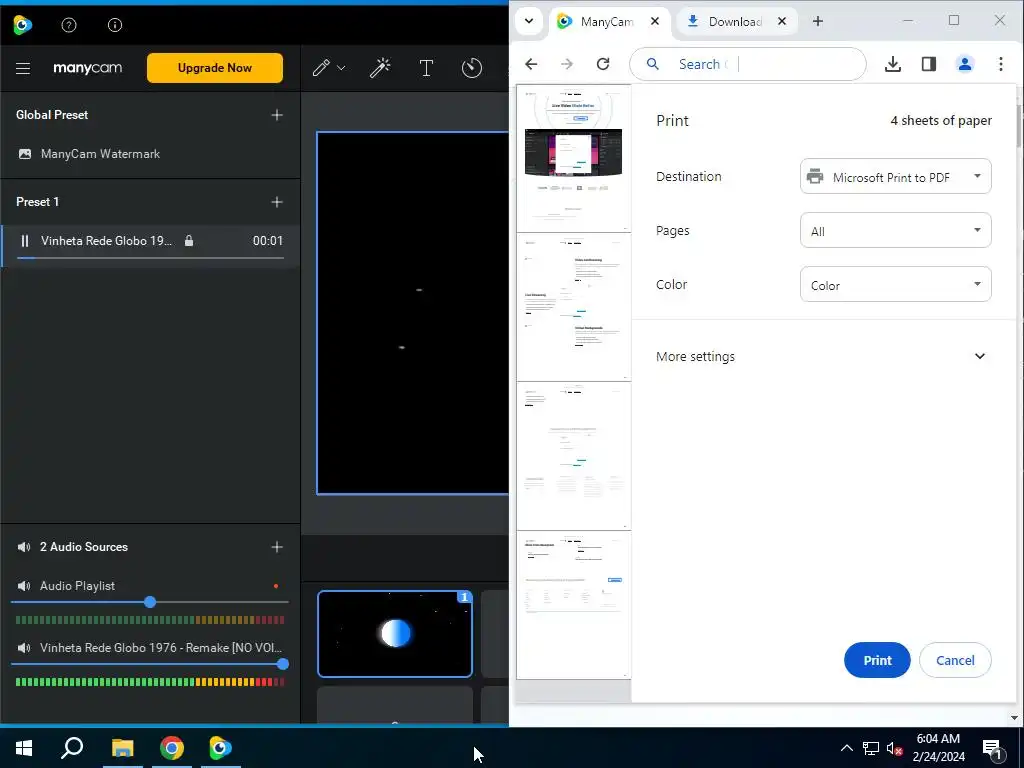Open the Destination dropdown Microsoft Print to PDF

(895, 176)
